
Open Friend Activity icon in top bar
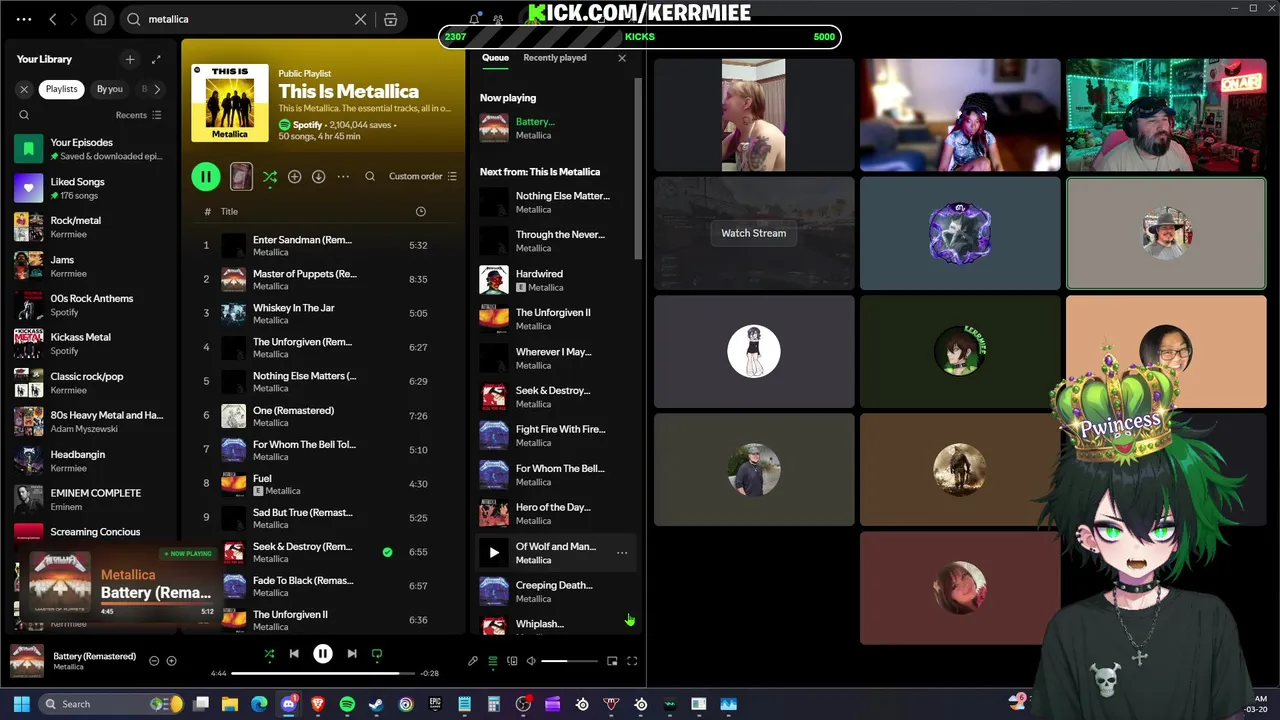point(498,19)
